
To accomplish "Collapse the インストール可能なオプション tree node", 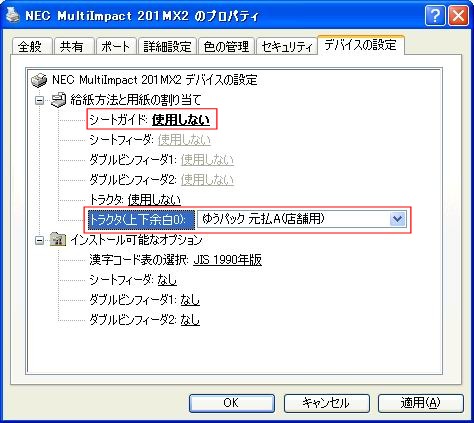I will 40,240.
